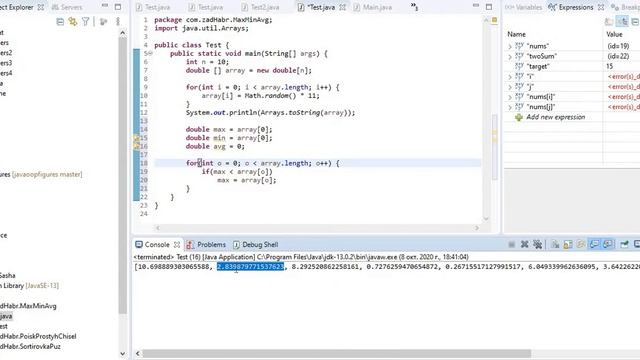Click the console horizontal scrollbar
Image resolution: width=640 pixels, height=360 pixels.
coord(336,353)
